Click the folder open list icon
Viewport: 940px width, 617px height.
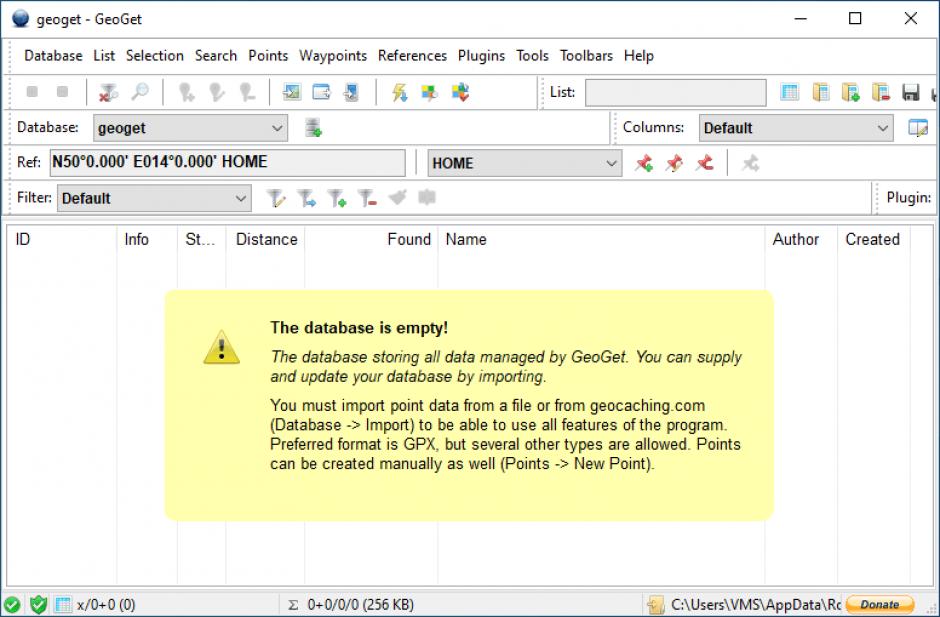[x=821, y=92]
